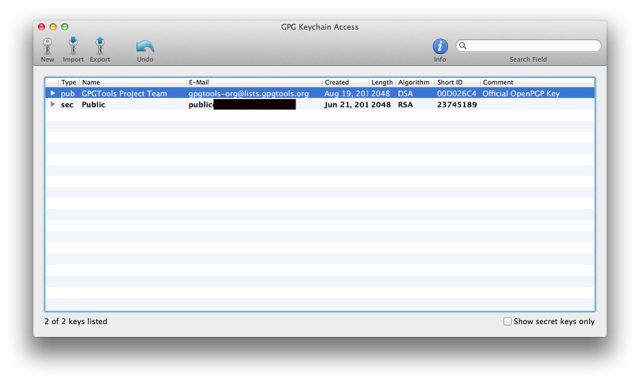Click the RSA algorithm cell
The image size is (640, 383).
click(405, 105)
